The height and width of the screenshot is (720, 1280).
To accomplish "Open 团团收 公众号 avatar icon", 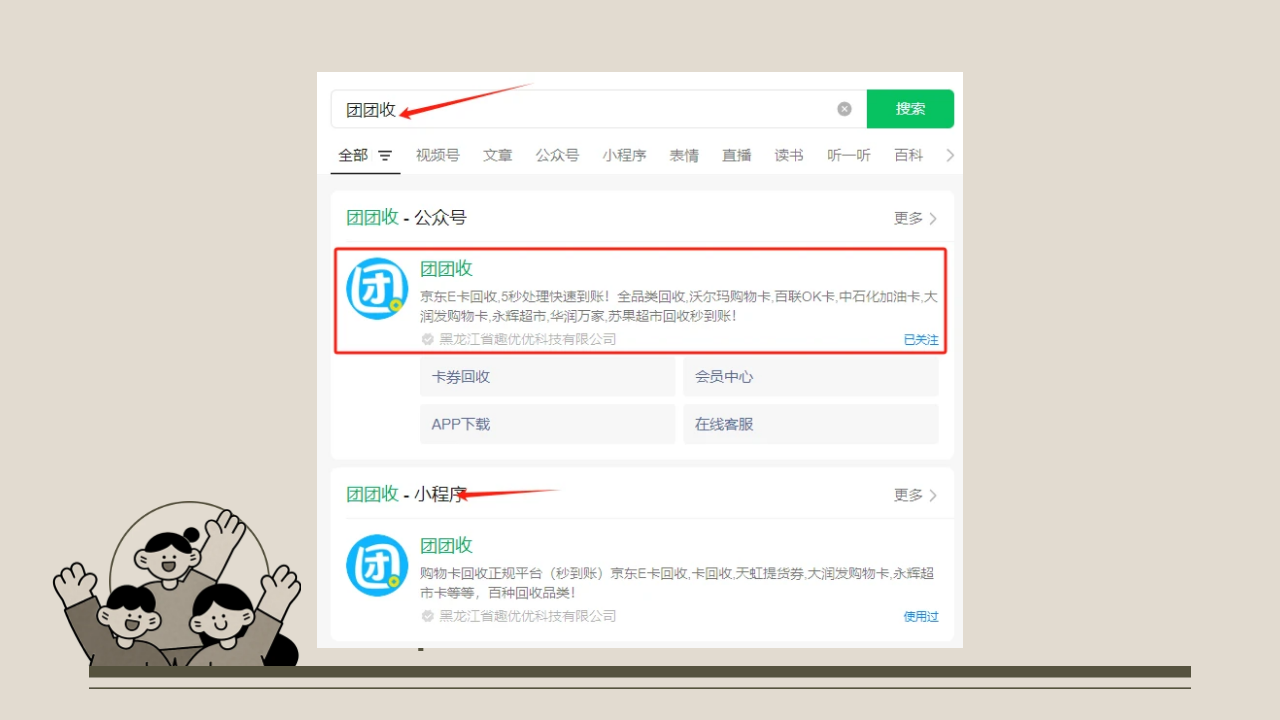I will (377, 289).
